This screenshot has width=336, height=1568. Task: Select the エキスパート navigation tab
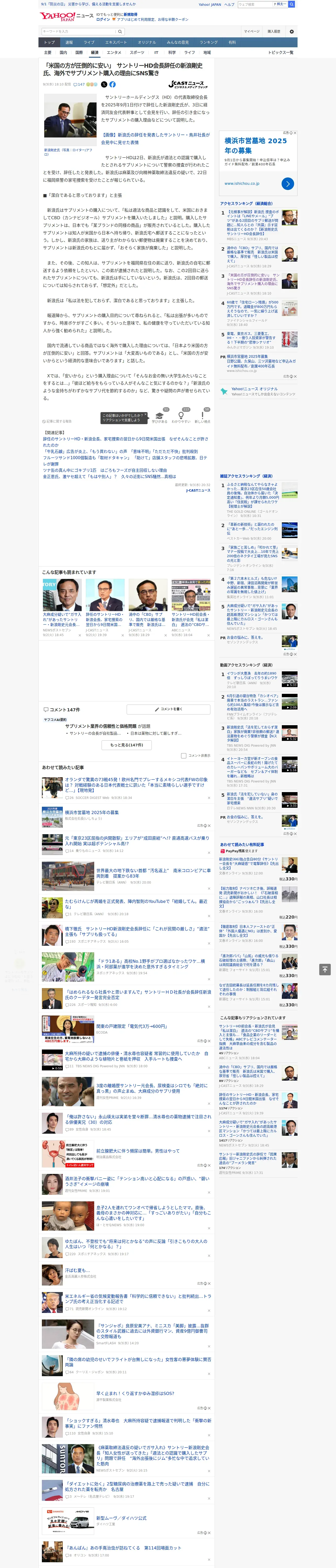pos(116,43)
